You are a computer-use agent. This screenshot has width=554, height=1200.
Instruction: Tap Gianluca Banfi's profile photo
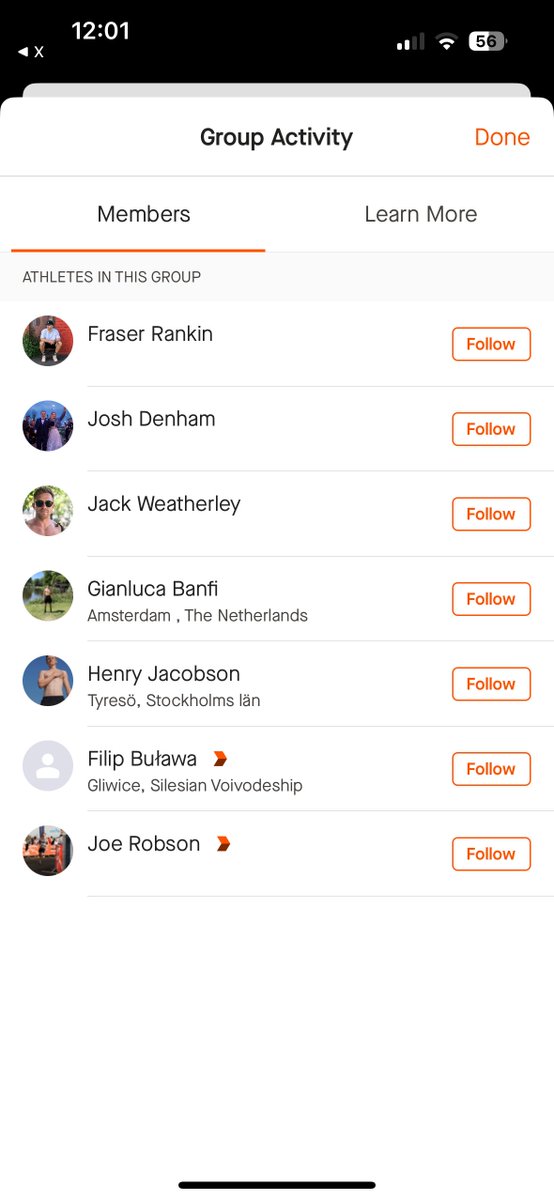(x=48, y=596)
